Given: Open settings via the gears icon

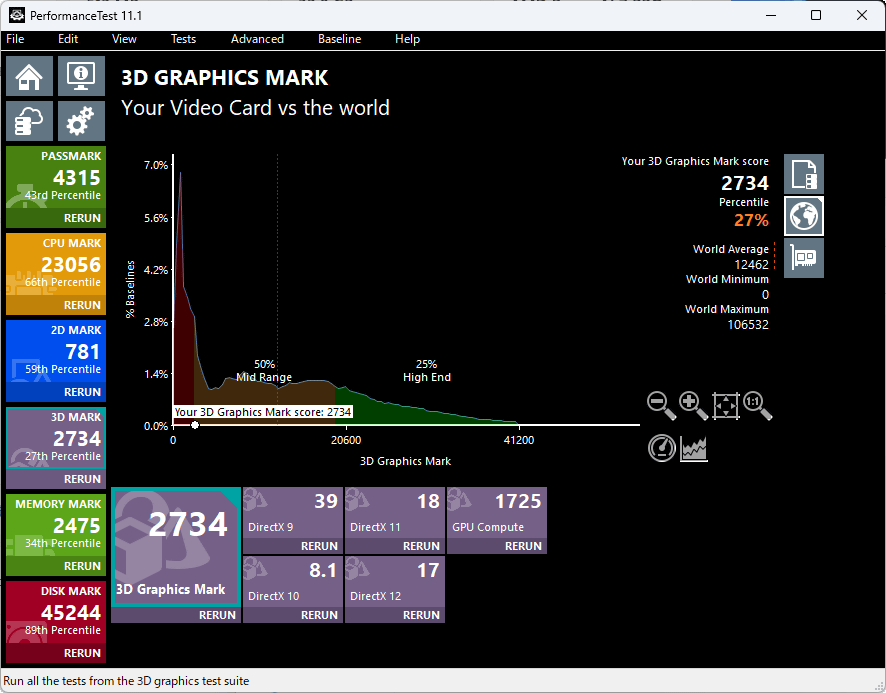Looking at the screenshot, I should (x=81, y=121).
